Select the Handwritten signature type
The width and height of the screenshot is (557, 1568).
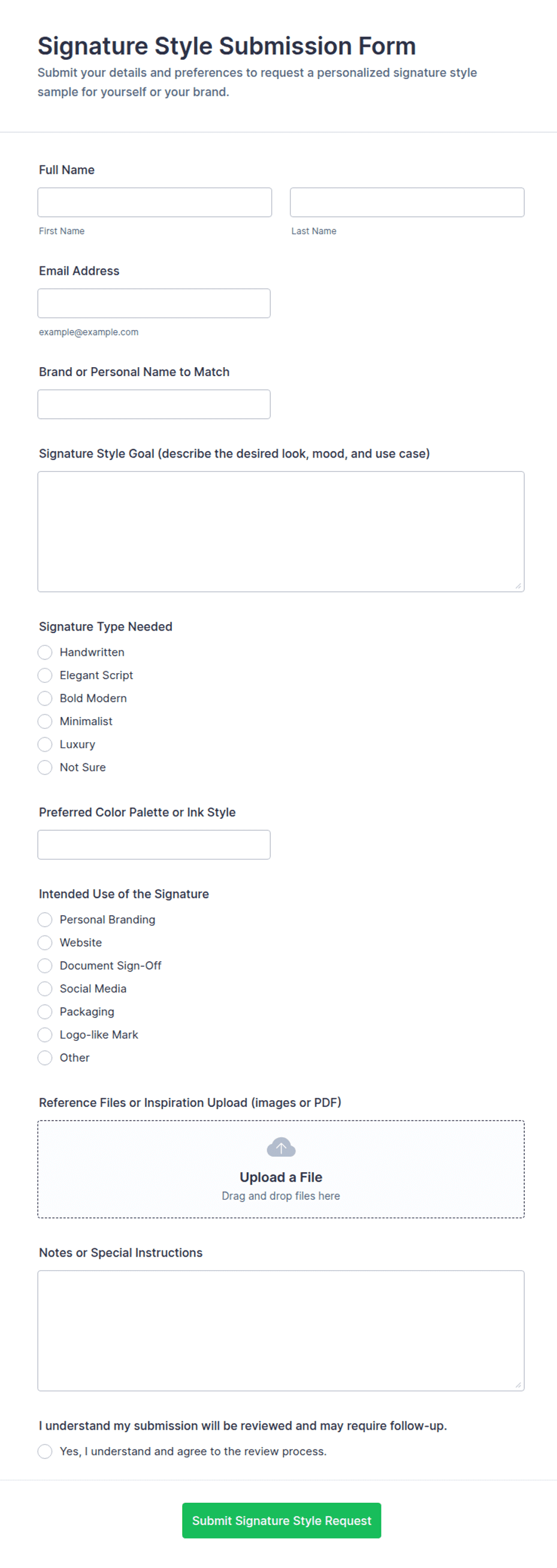pos(45,652)
